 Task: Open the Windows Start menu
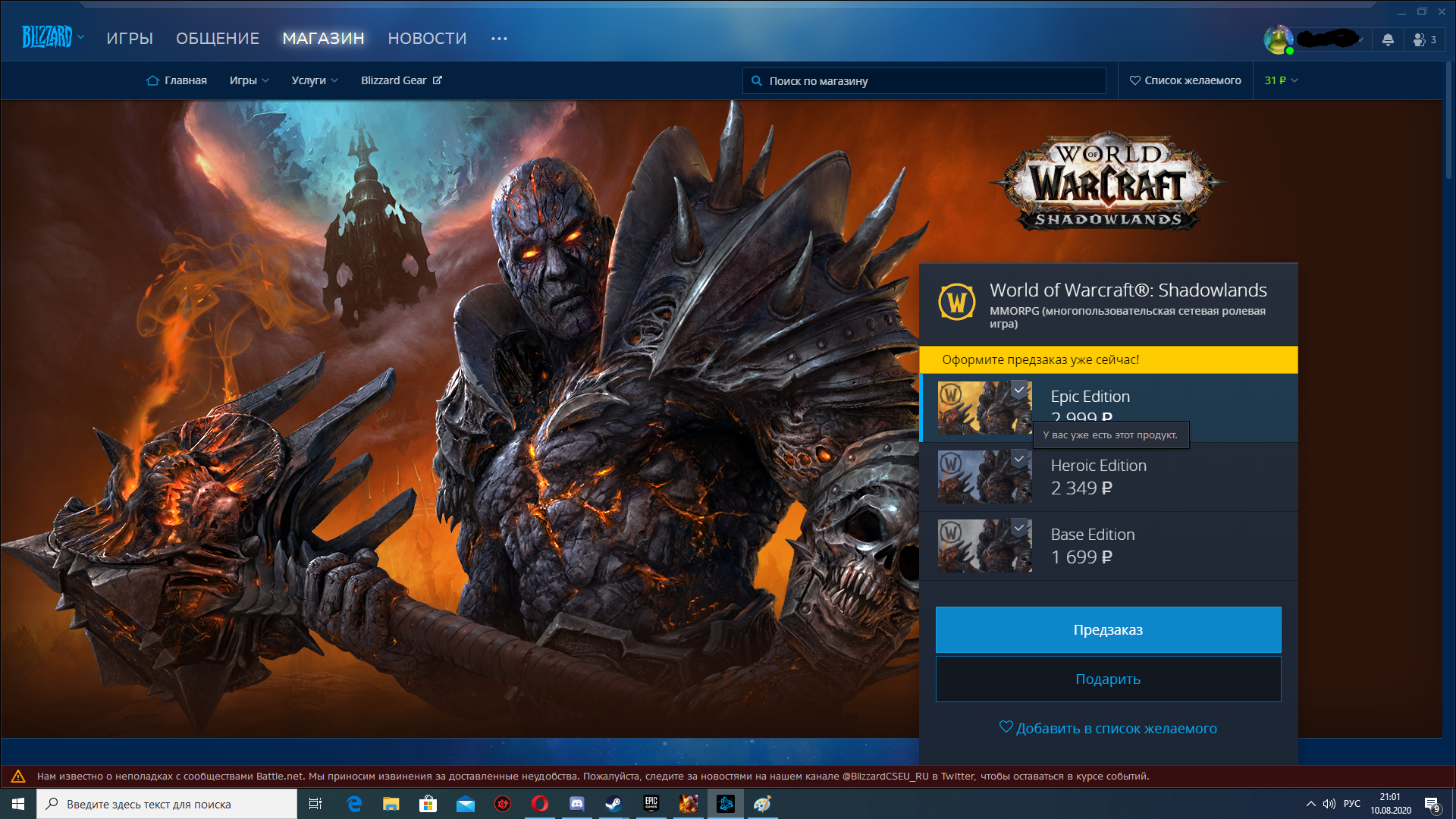tap(18, 804)
